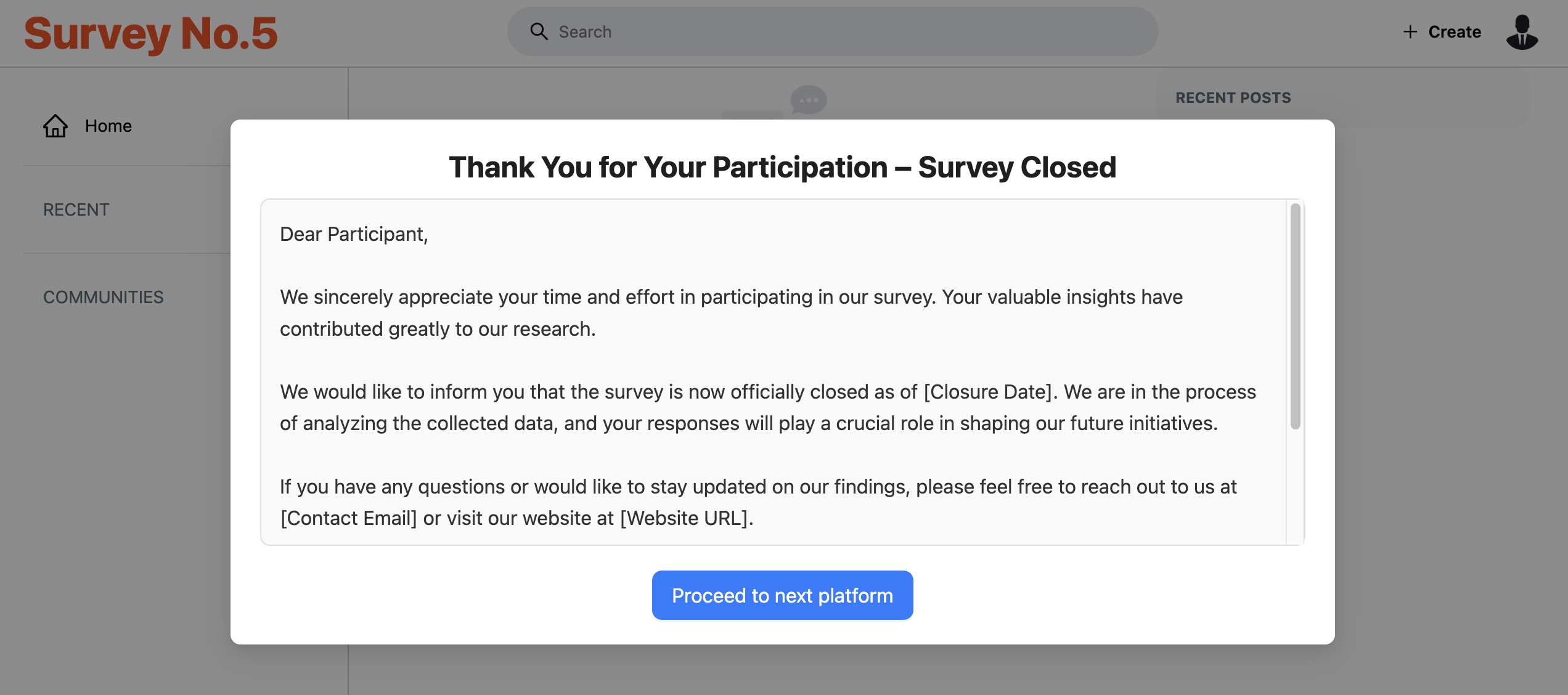Click the Home house icon
The image size is (1568, 695).
tap(55, 126)
